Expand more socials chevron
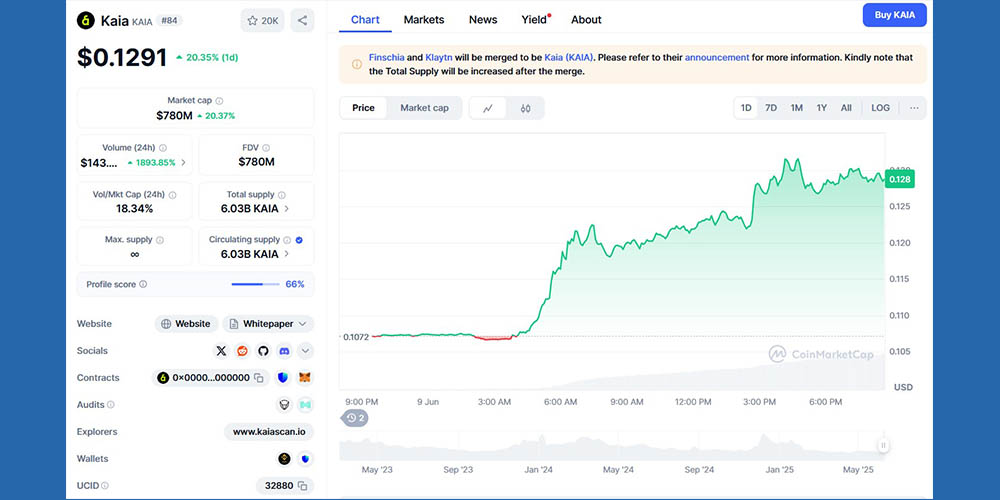Screen dimensions: 1000x500 pos(305,351)
